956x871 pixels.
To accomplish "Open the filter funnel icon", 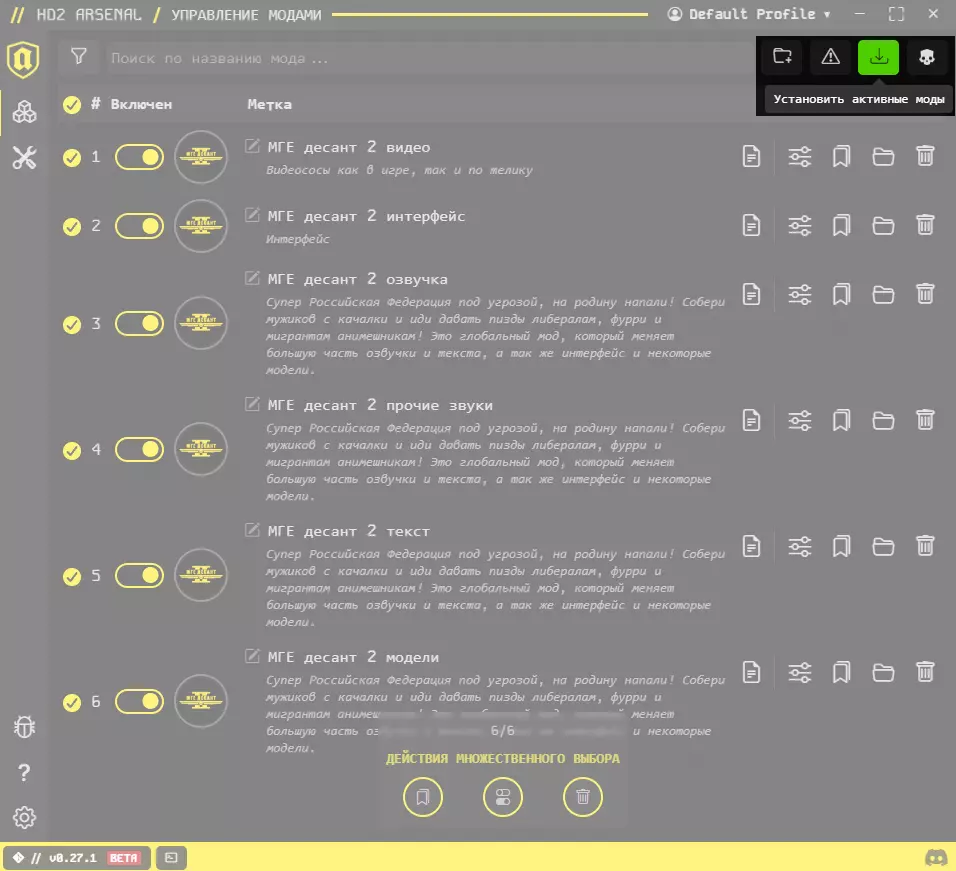I will pyautogui.click(x=79, y=57).
